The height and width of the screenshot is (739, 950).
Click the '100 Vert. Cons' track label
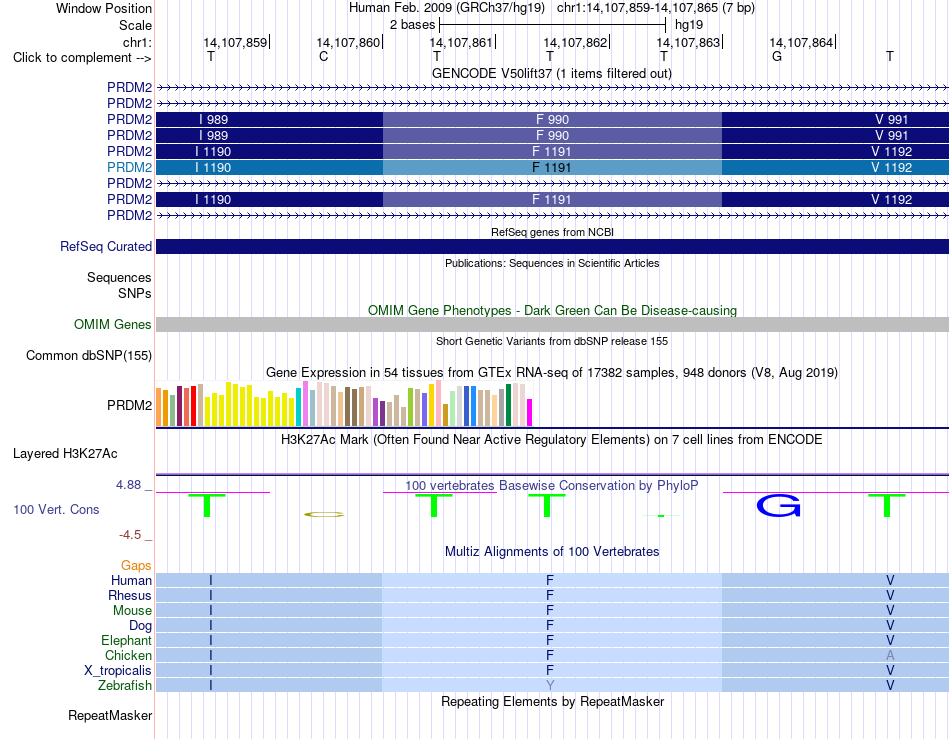coord(56,509)
